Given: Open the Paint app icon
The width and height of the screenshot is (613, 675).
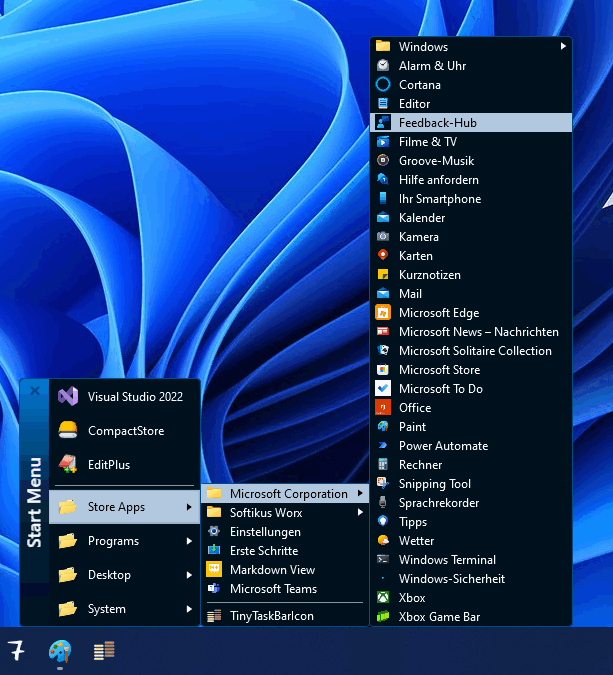Looking at the screenshot, I should pyautogui.click(x=382, y=427).
